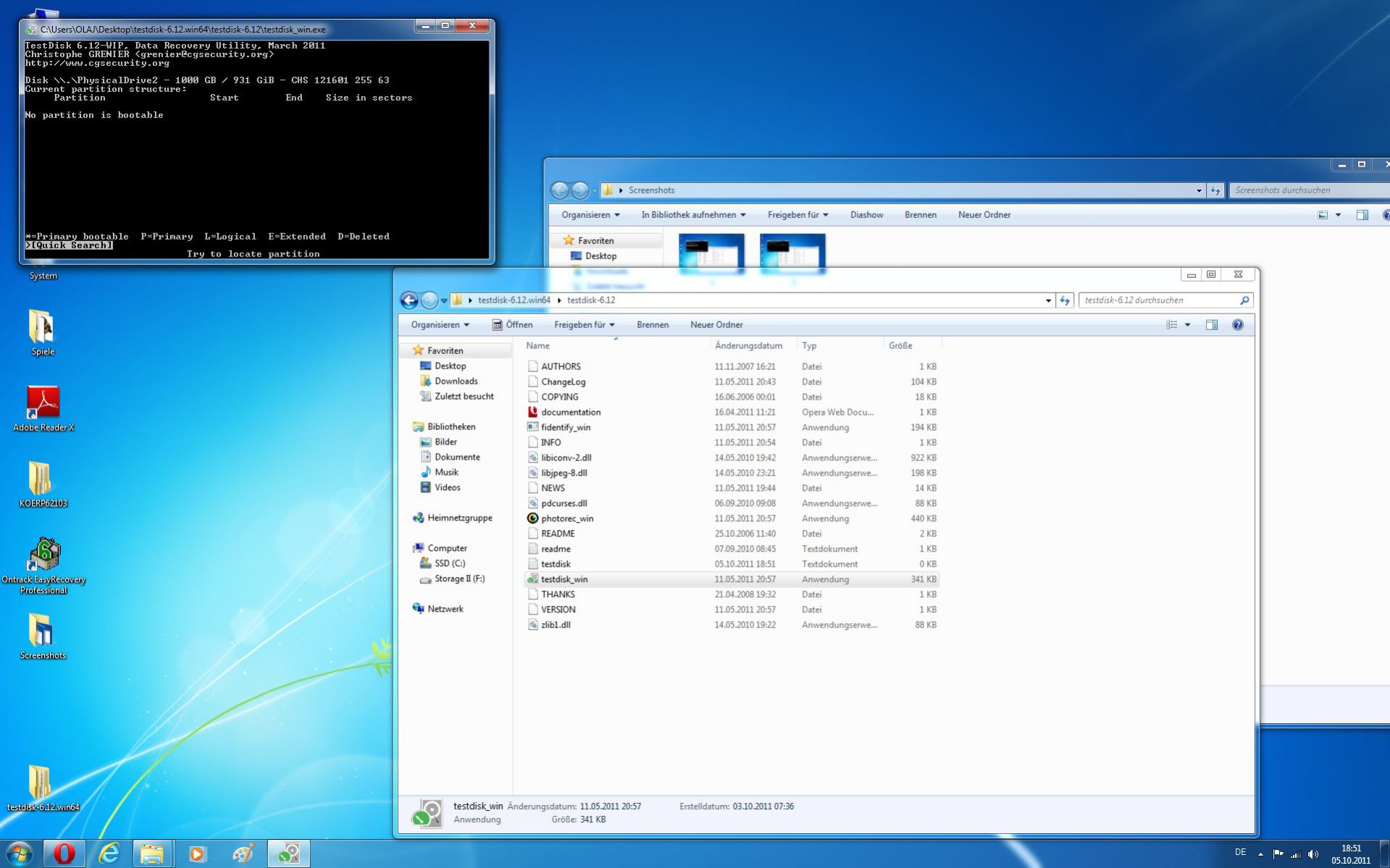
Task: Open Paint from the taskbar
Action: pyautogui.click(x=243, y=854)
